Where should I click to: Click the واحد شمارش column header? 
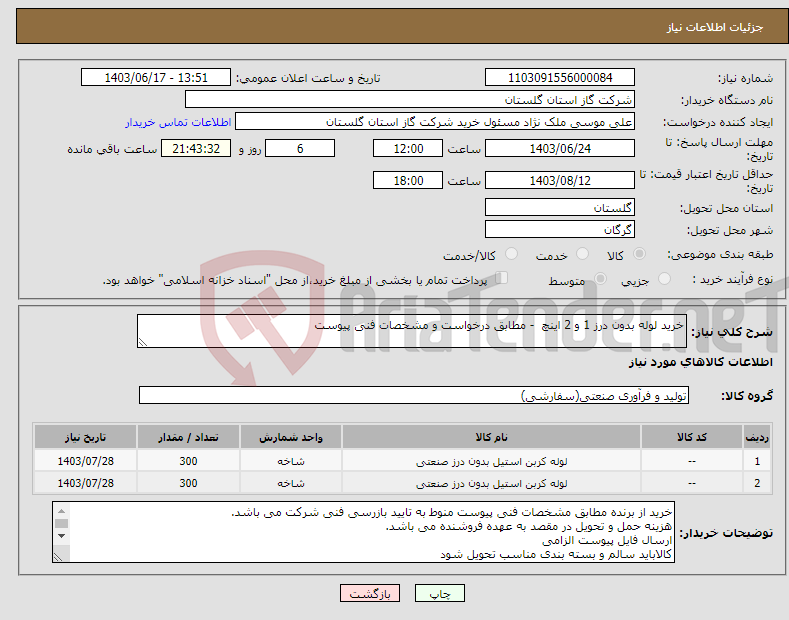[x=291, y=437]
